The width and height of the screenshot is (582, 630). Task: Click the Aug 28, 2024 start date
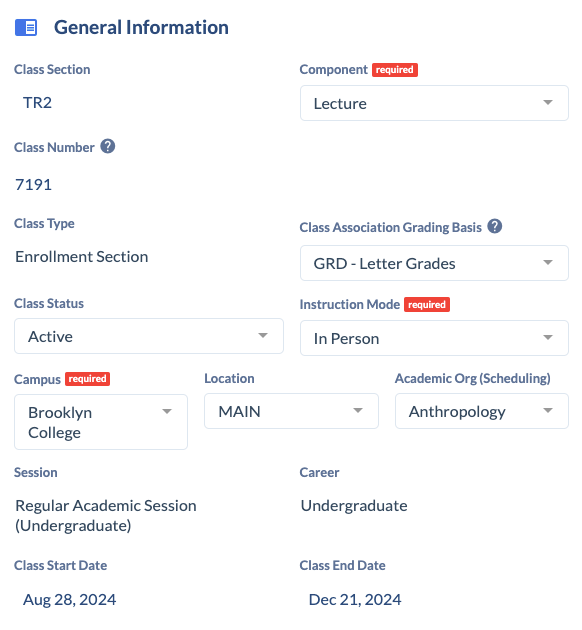[x=69, y=599]
